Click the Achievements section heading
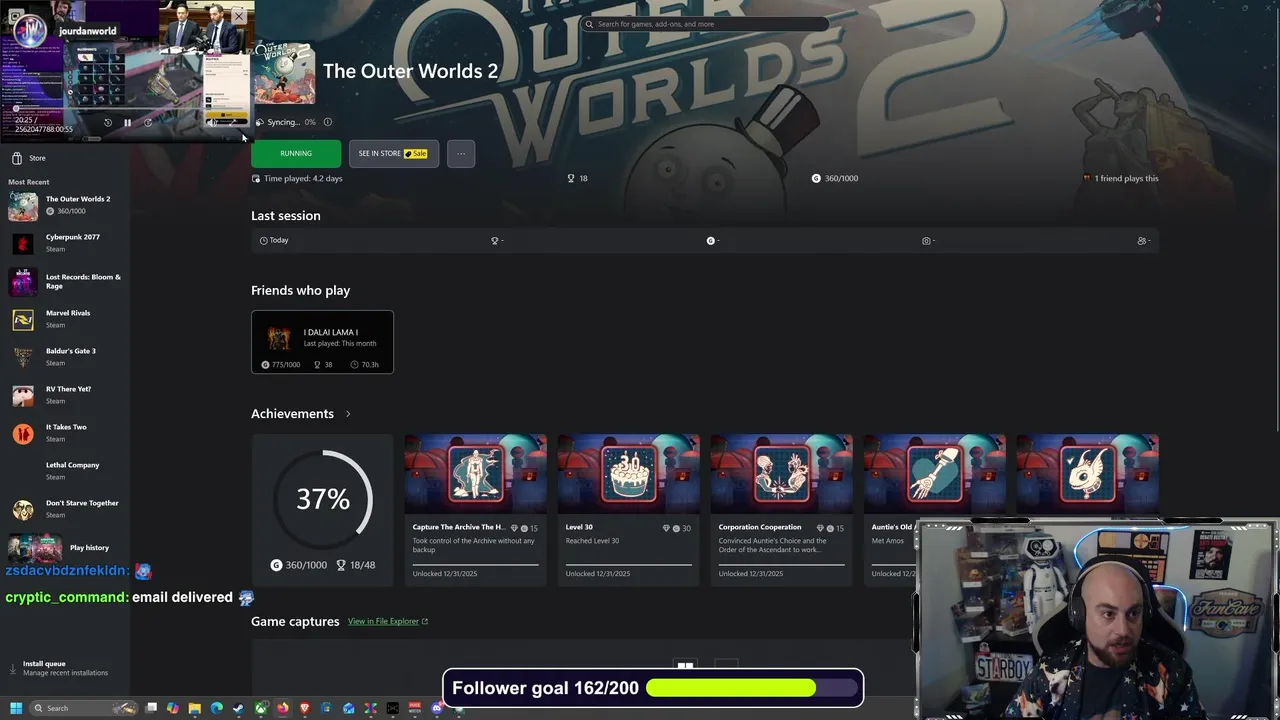 292,414
